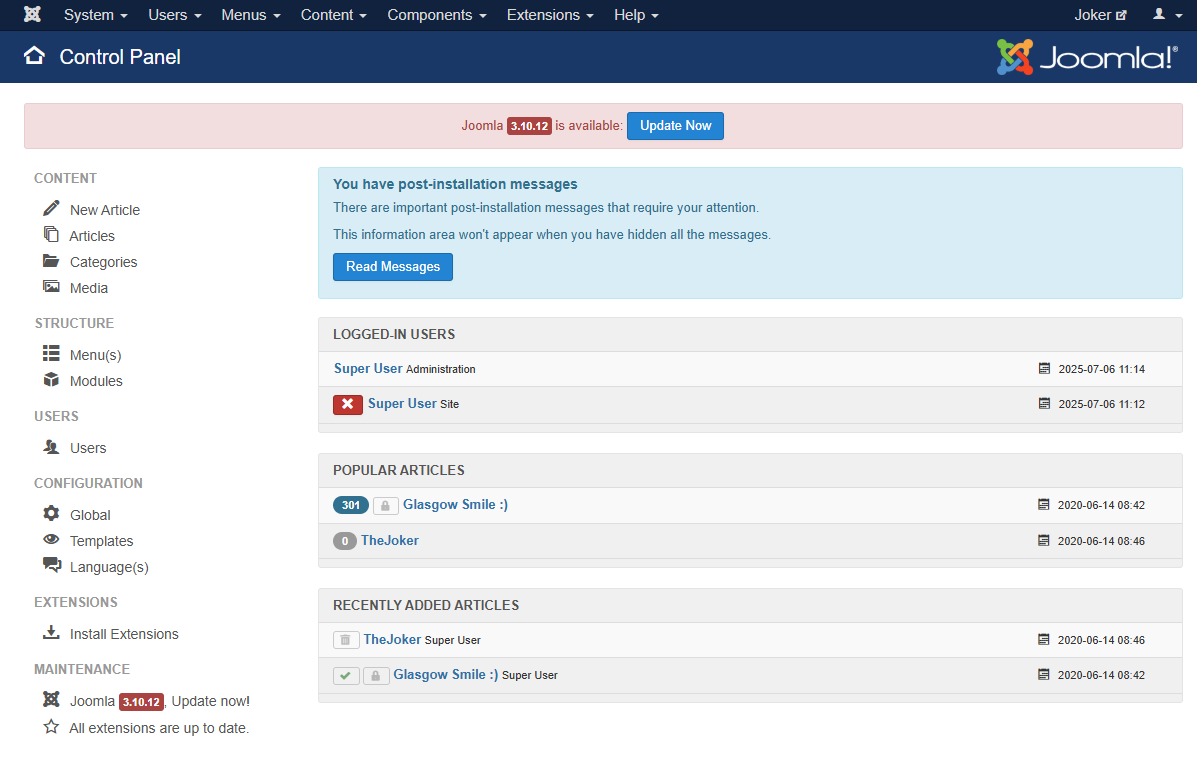Click the home icon beside Control Panel
1197x759 pixels.
click(35, 56)
